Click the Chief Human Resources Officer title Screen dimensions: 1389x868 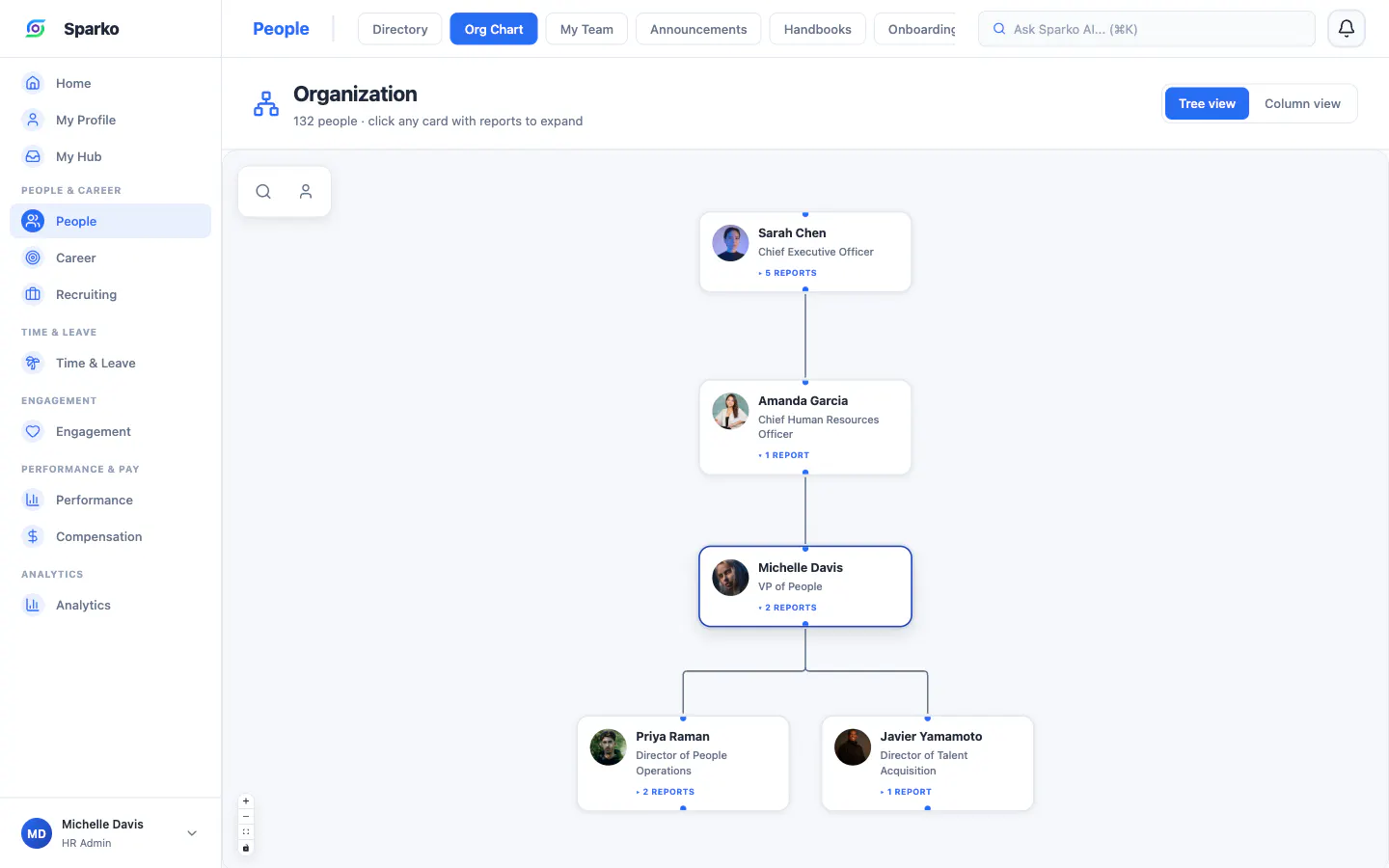[x=819, y=426]
